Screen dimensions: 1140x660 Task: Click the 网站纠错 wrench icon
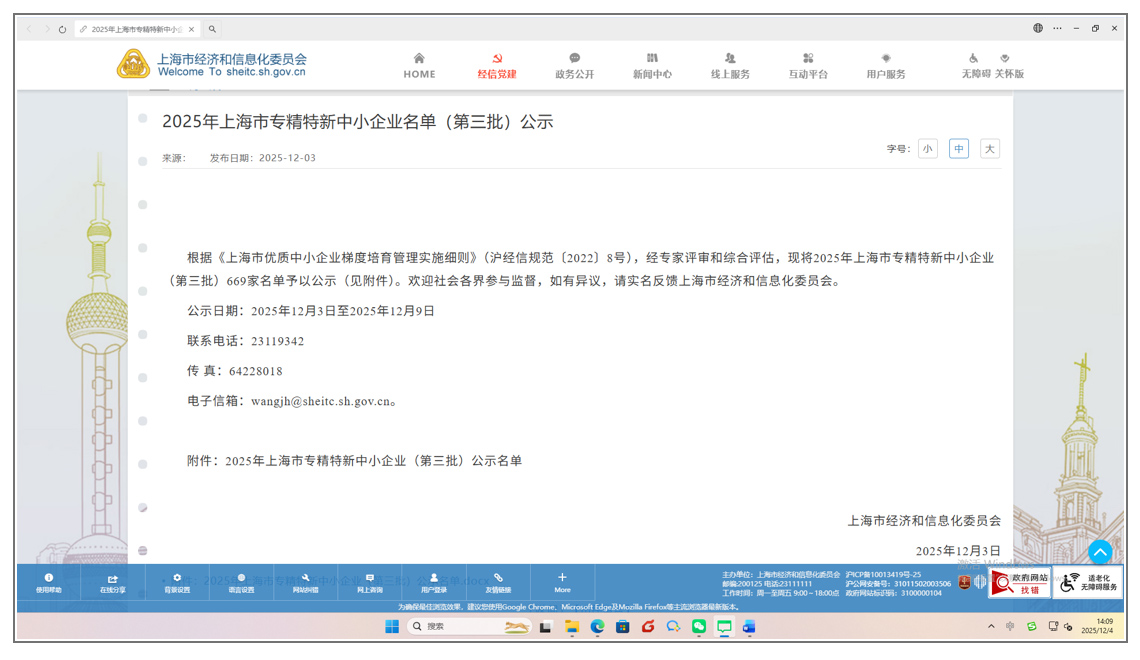305,582
